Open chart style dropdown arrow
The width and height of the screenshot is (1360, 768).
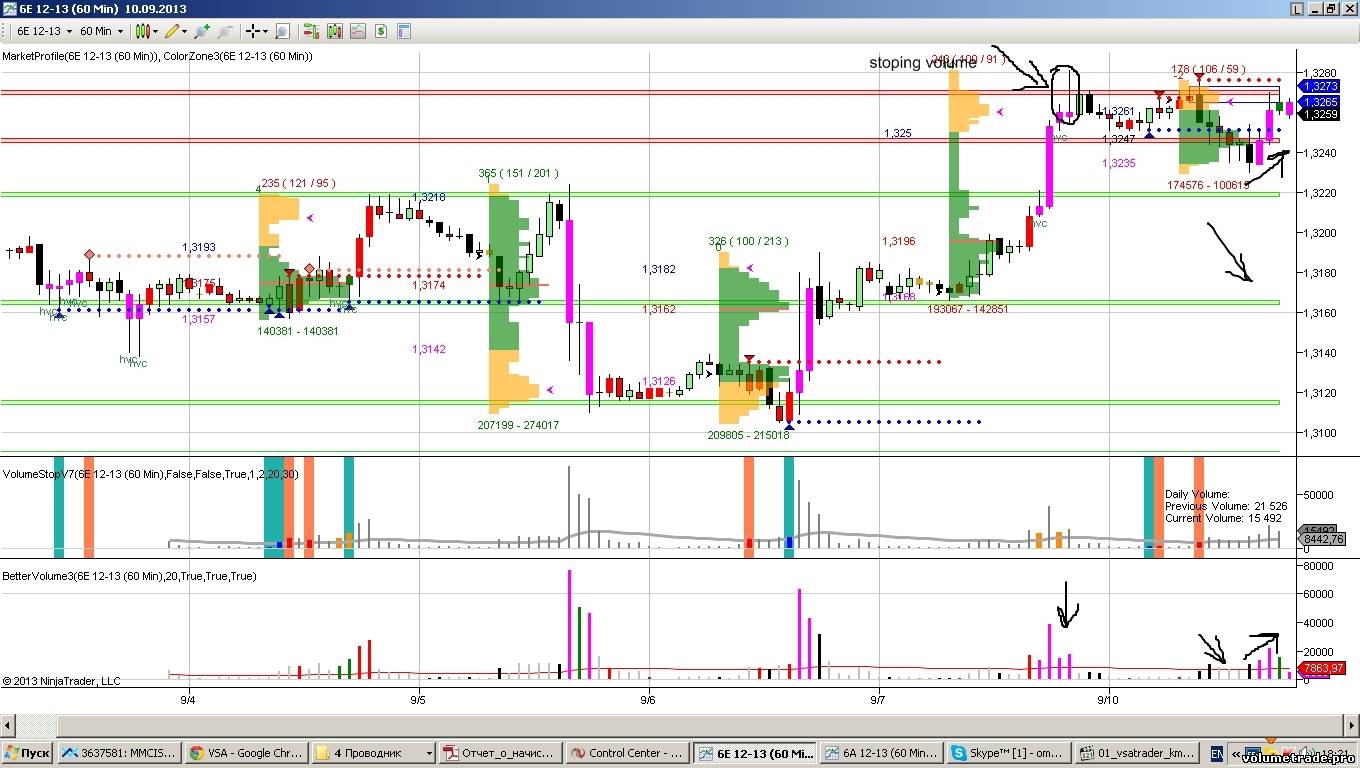[156, 32]
